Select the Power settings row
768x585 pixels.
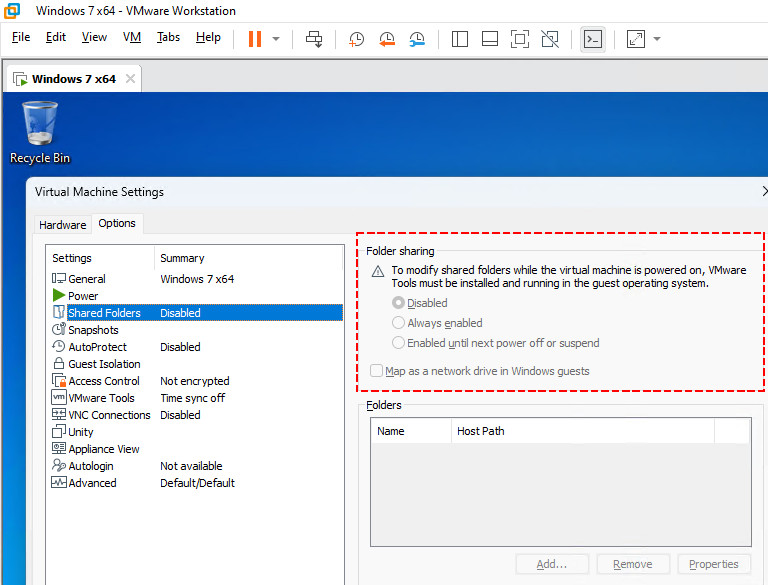point(196,296)
